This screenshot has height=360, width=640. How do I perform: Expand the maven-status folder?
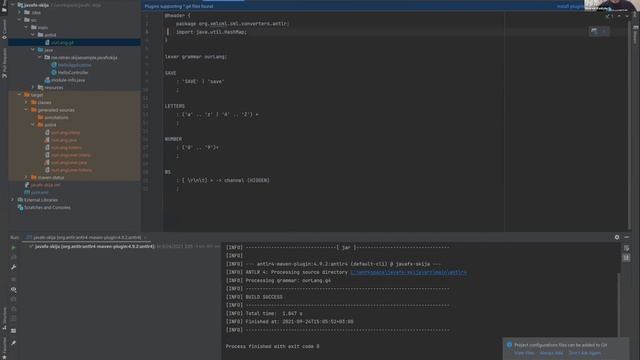tap(26, 177)
